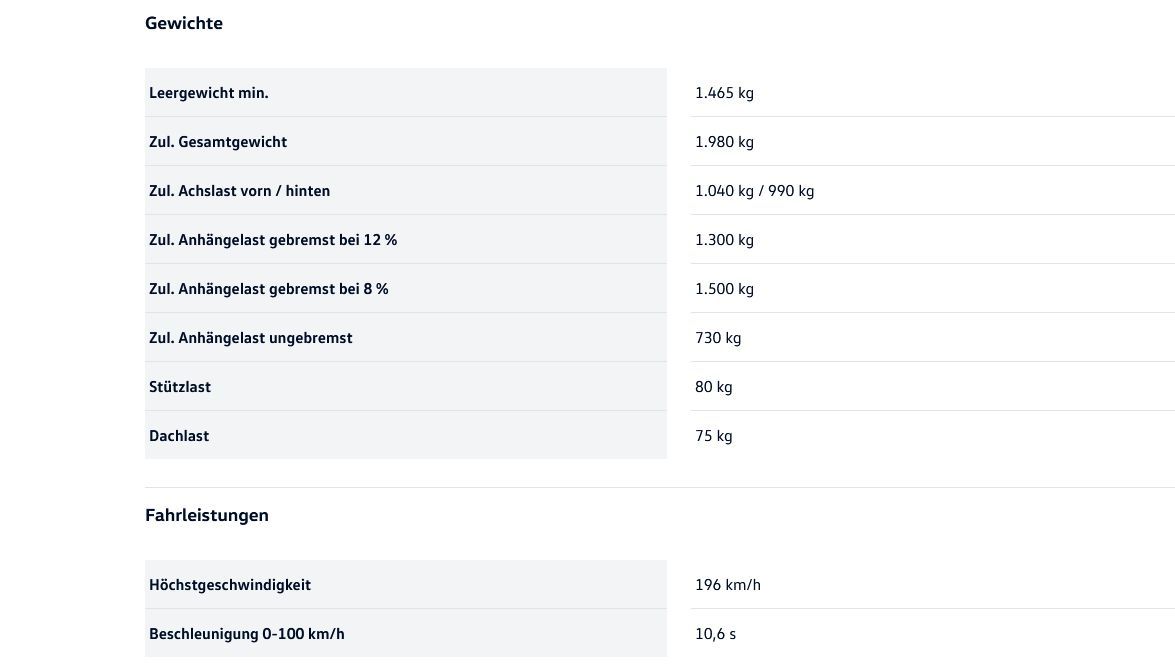The height and width of the screenshot is (665, 1175).
Task: Click the Leergewicht min. row label
Action: point(209,93)
